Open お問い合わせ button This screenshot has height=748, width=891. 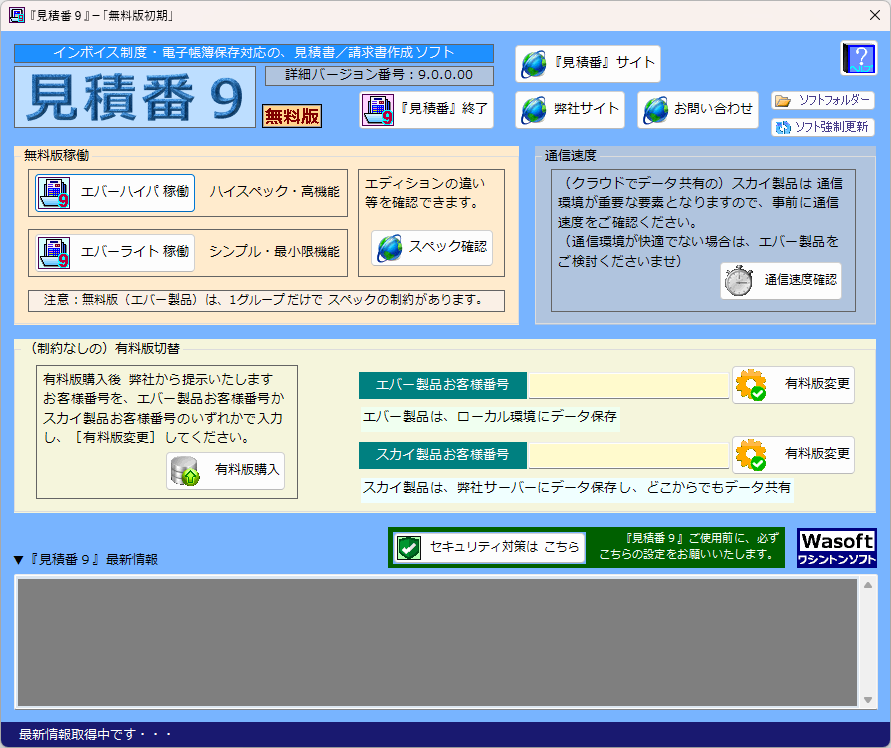698,110
